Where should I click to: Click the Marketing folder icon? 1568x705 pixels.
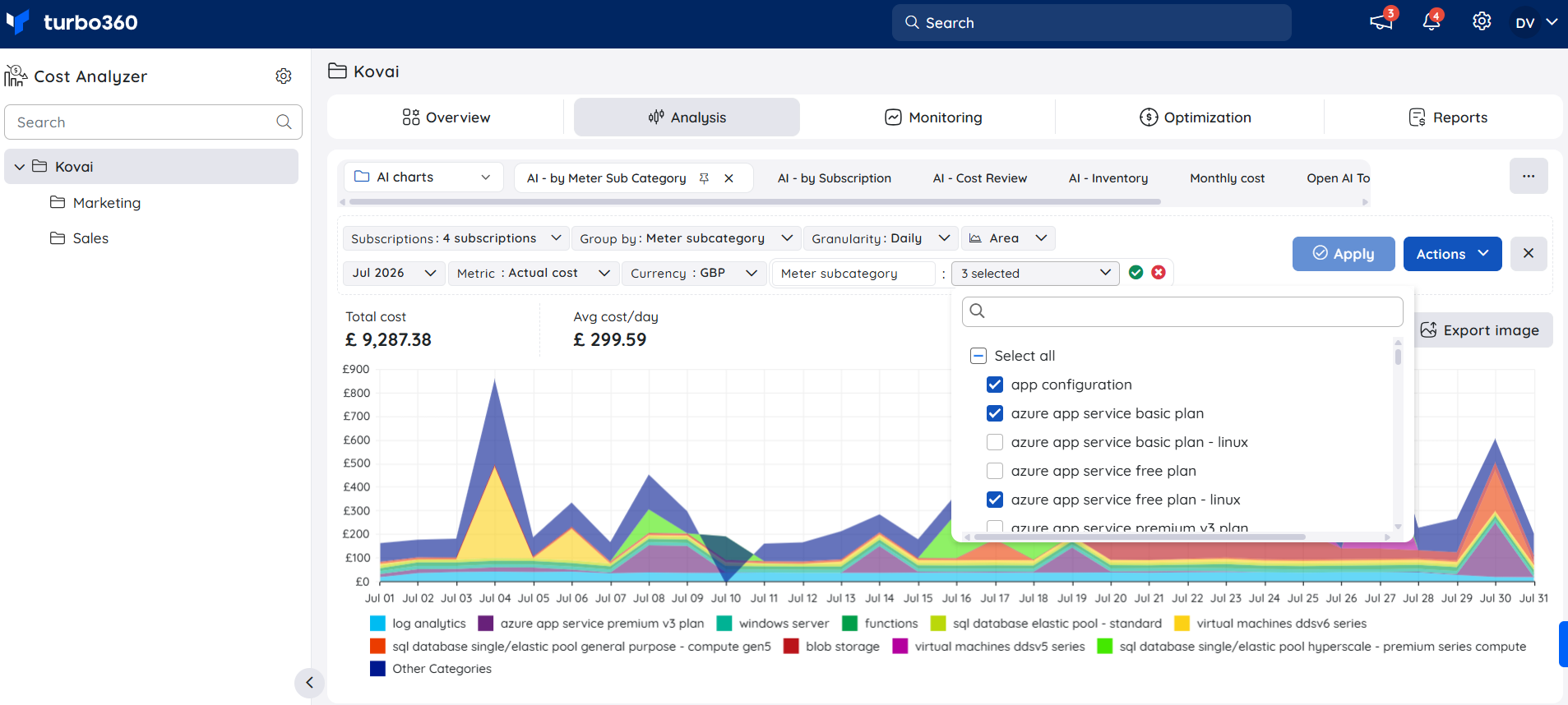[x=58, y=202]
